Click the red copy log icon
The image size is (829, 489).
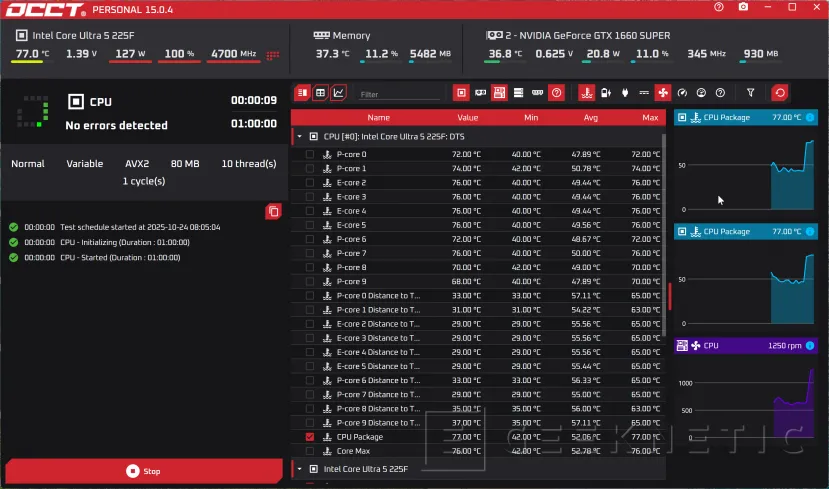273,211
